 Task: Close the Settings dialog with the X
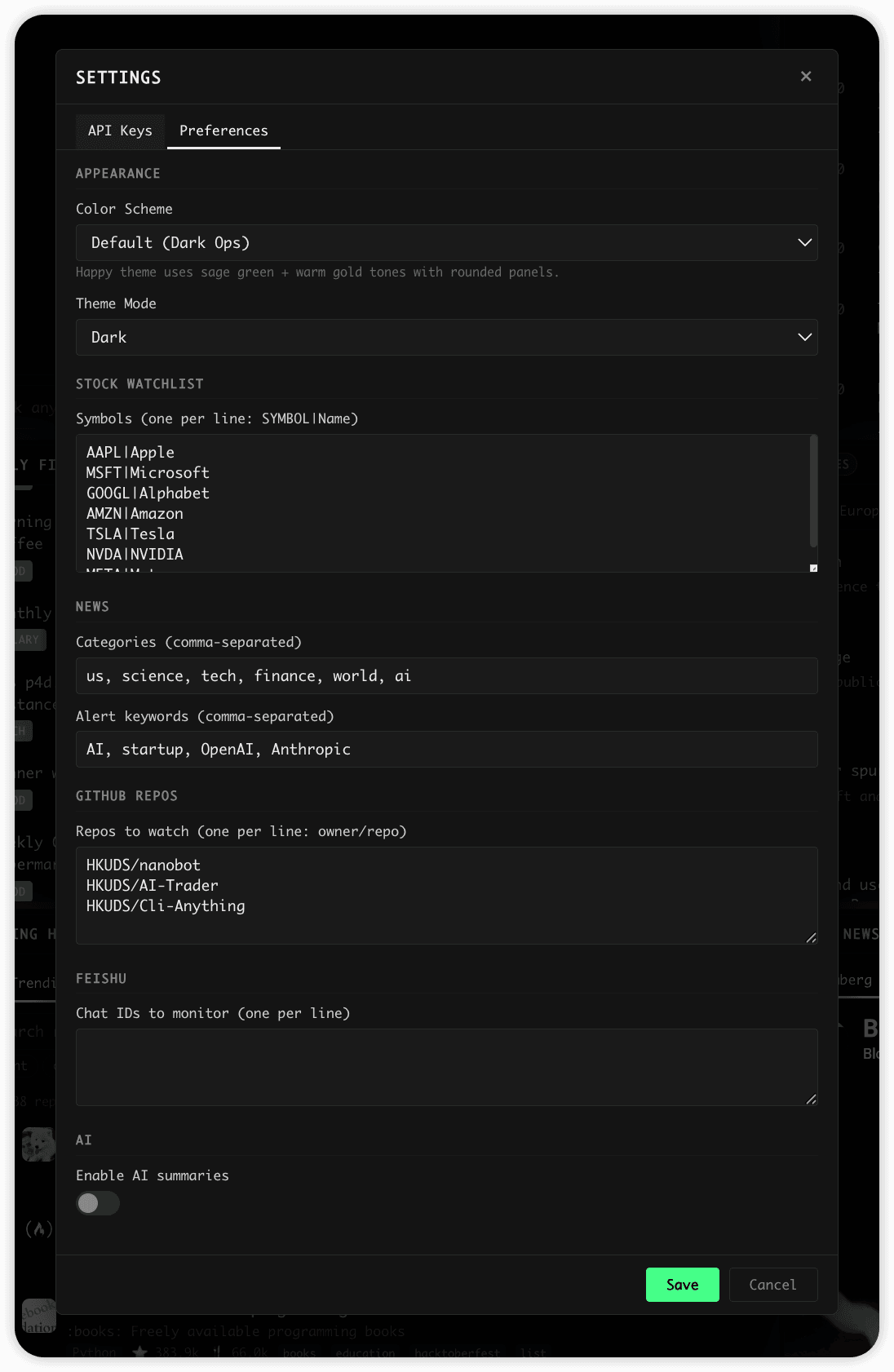pyautogui.click(x=806, y=76)
